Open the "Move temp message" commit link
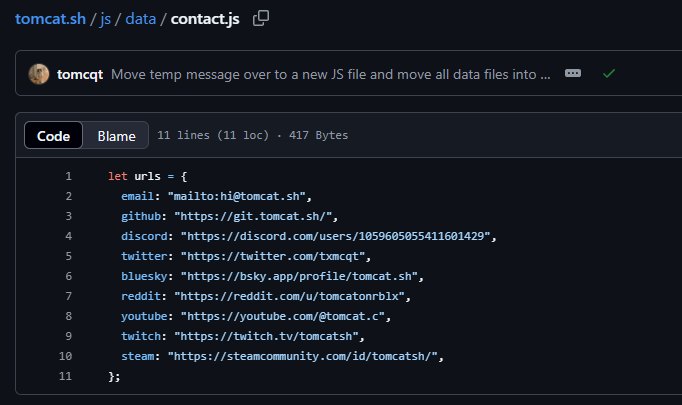 pos(330,74)
